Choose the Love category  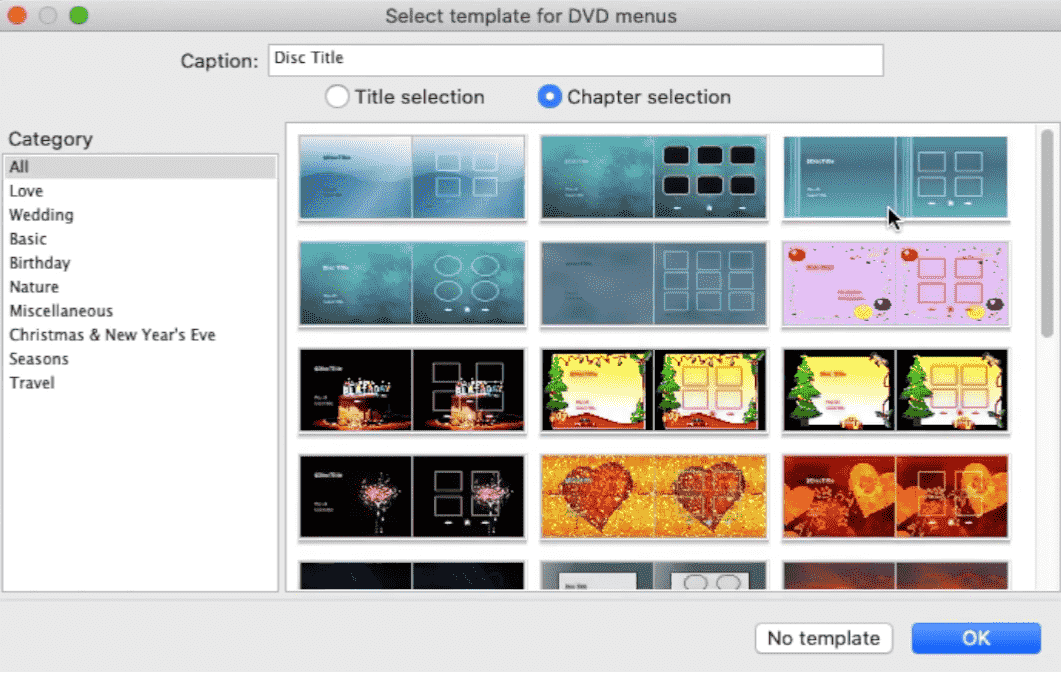click(x=26, y=191)
